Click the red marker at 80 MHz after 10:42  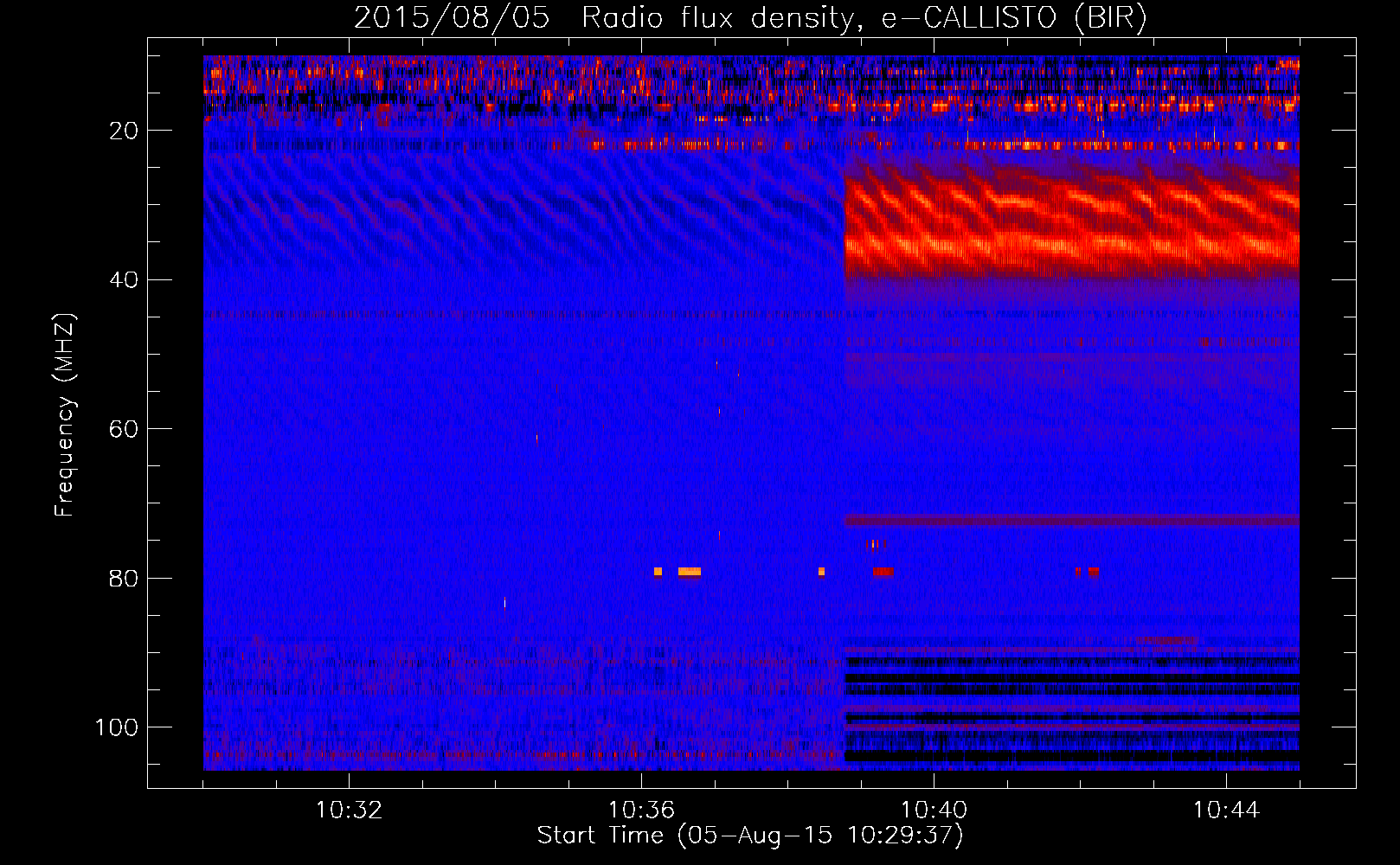tap(1094, 572)
